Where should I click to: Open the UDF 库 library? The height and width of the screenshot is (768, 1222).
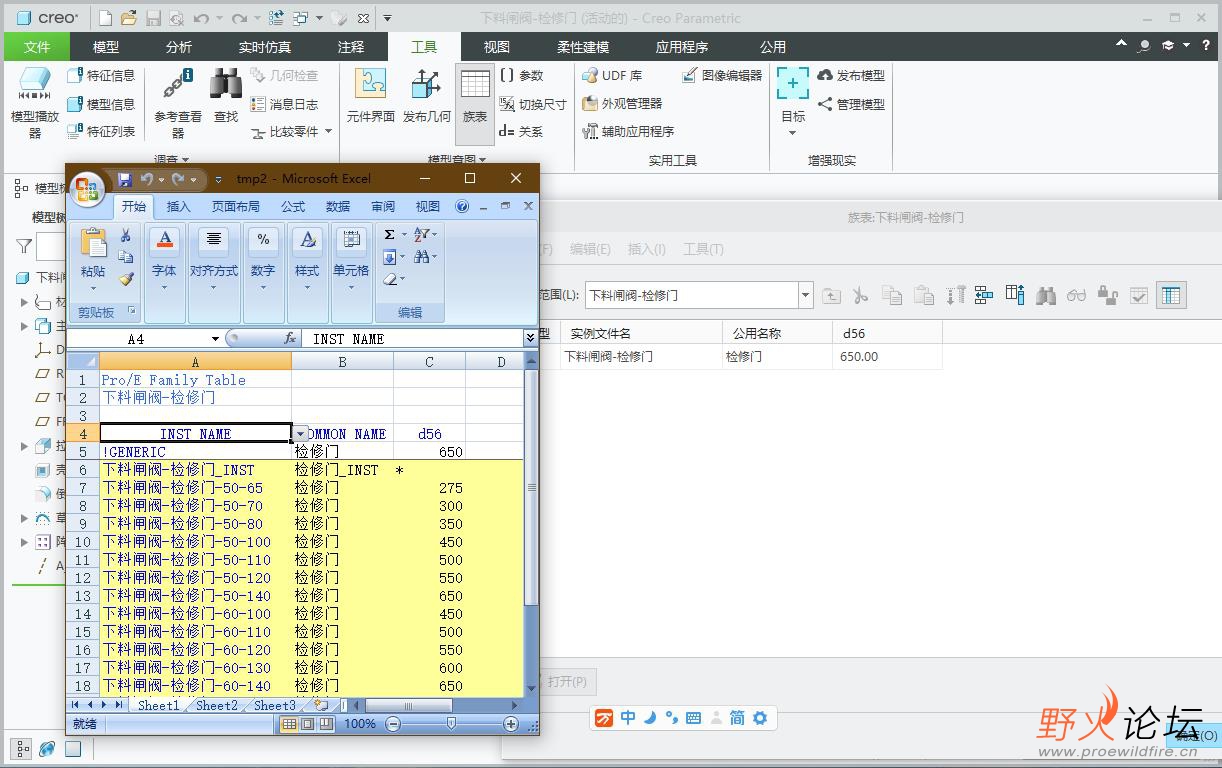coord(612,75)
